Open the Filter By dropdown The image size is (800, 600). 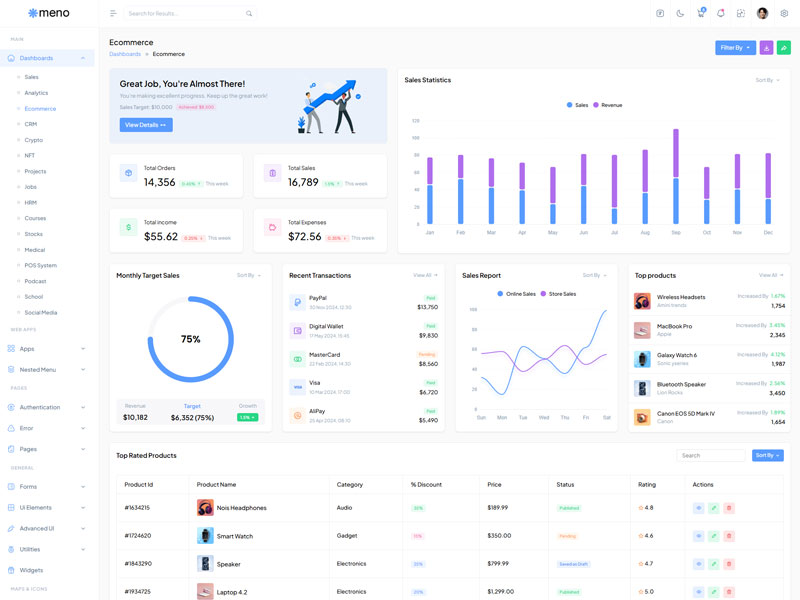pyautogui.click(x=735, y=48)
